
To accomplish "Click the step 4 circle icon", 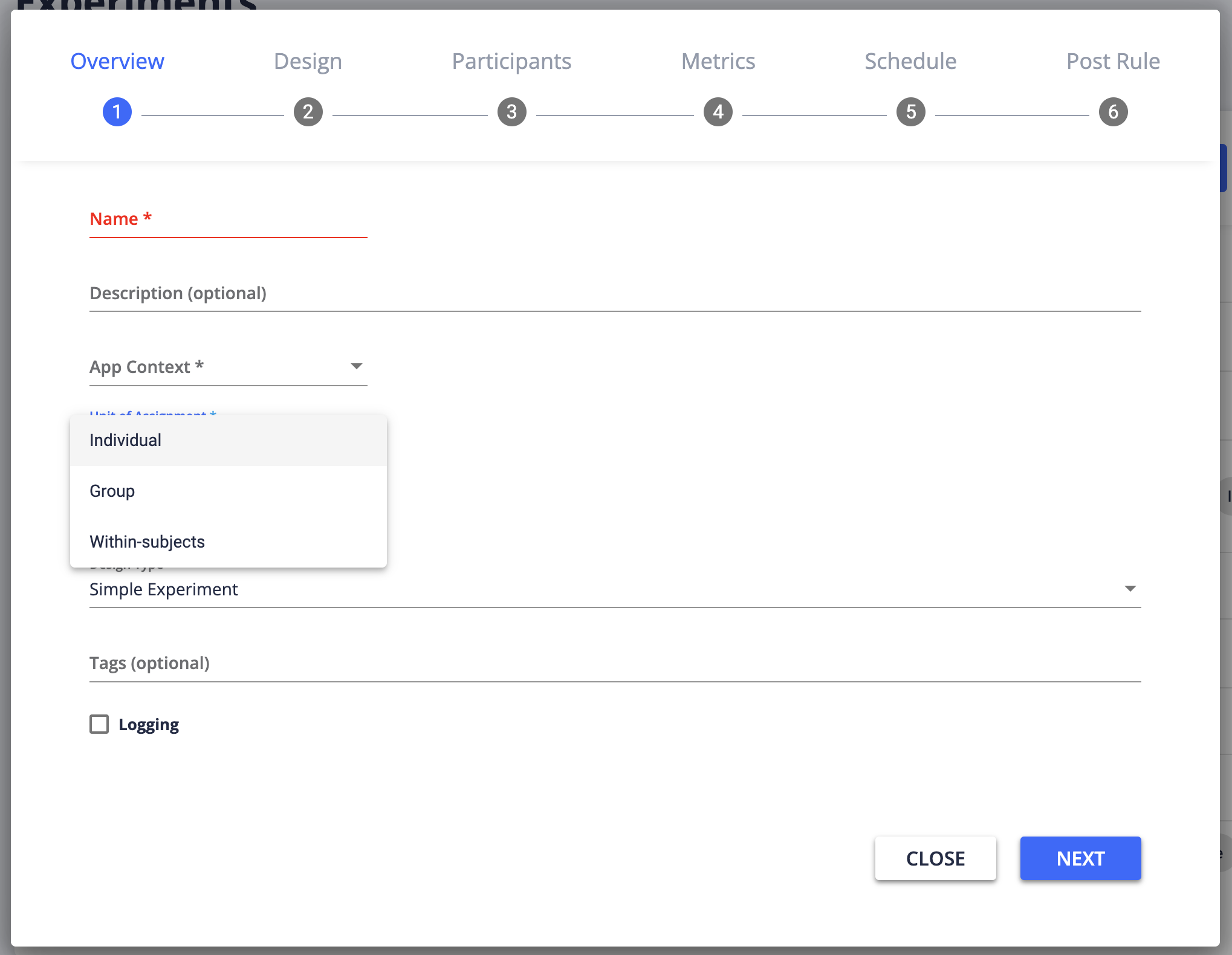I will pyautogui.click(x=718, y=112).
